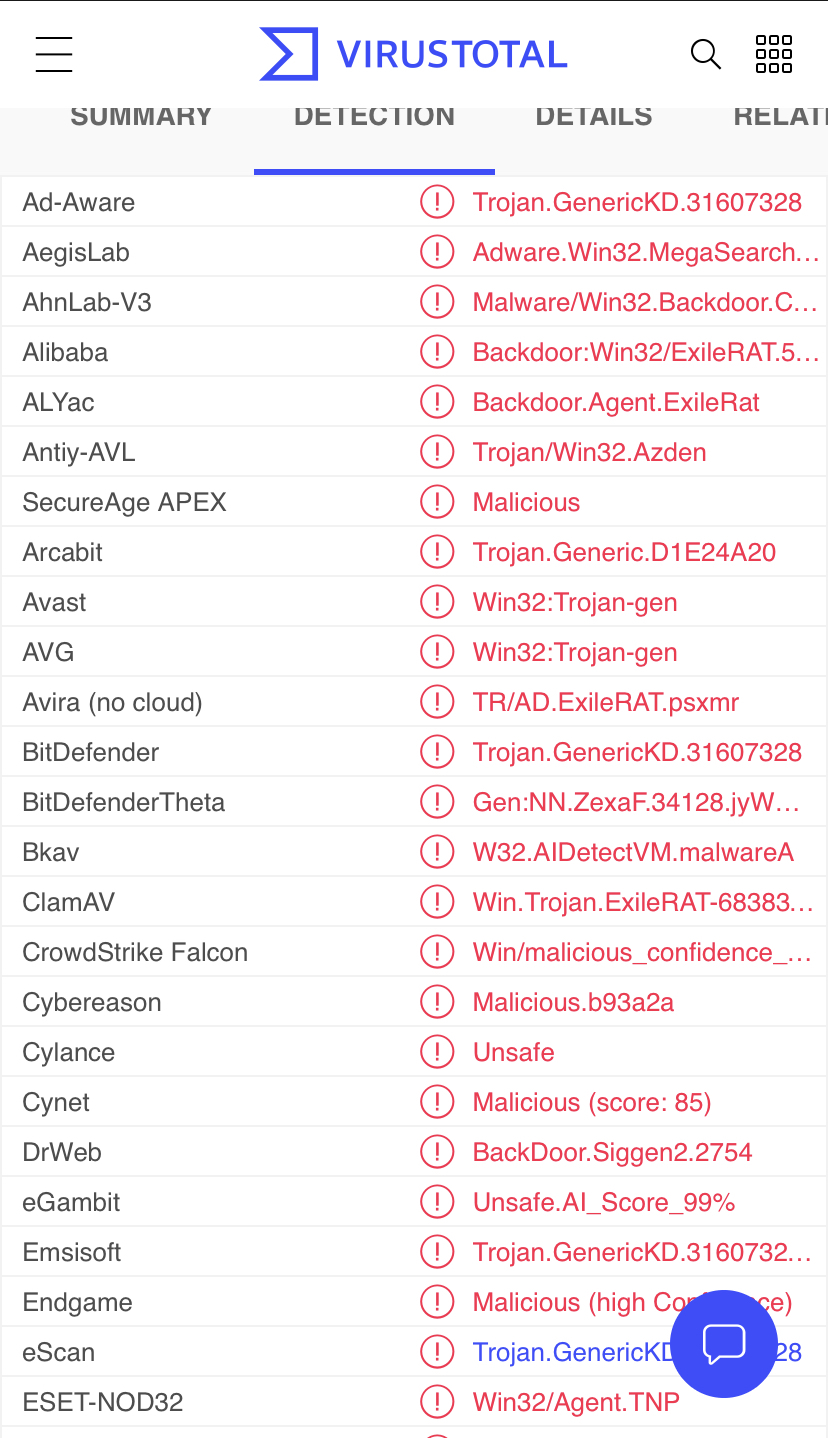828x1438 pixels.
Task: Open the apps grid icon
Action: 774,54
